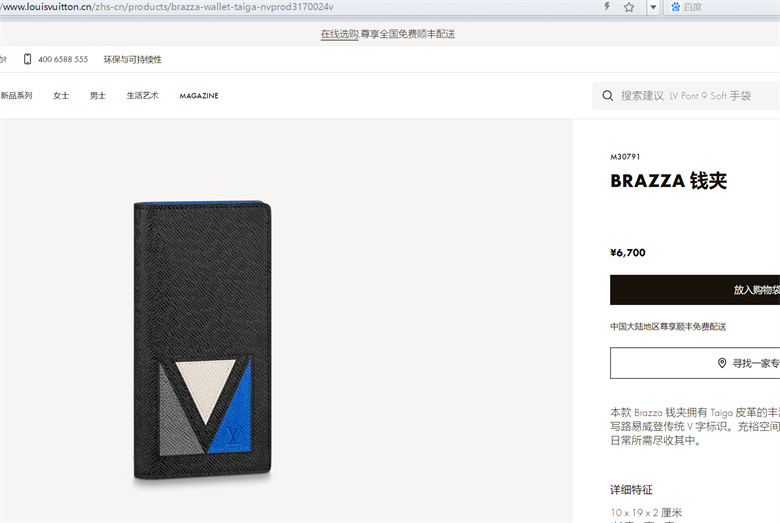Open the 新品系列 menu

(16, 96)
